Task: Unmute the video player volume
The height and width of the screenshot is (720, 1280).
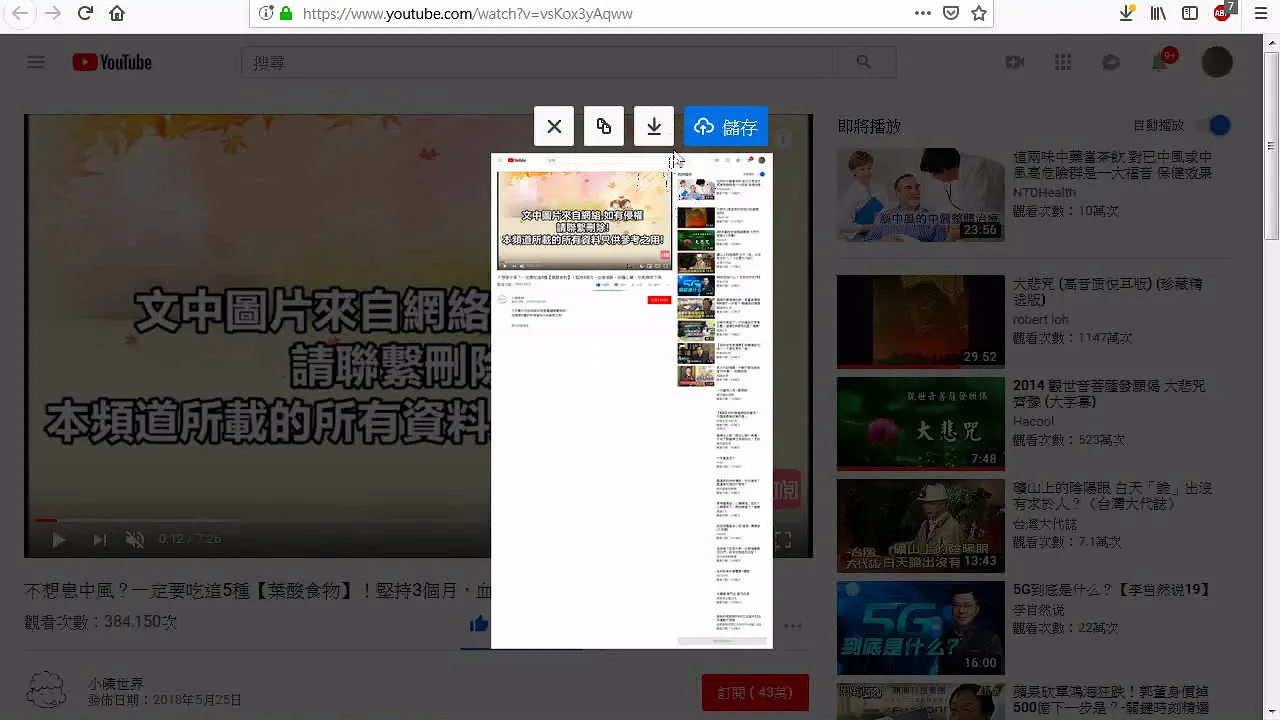Action: tap(135, 540)
